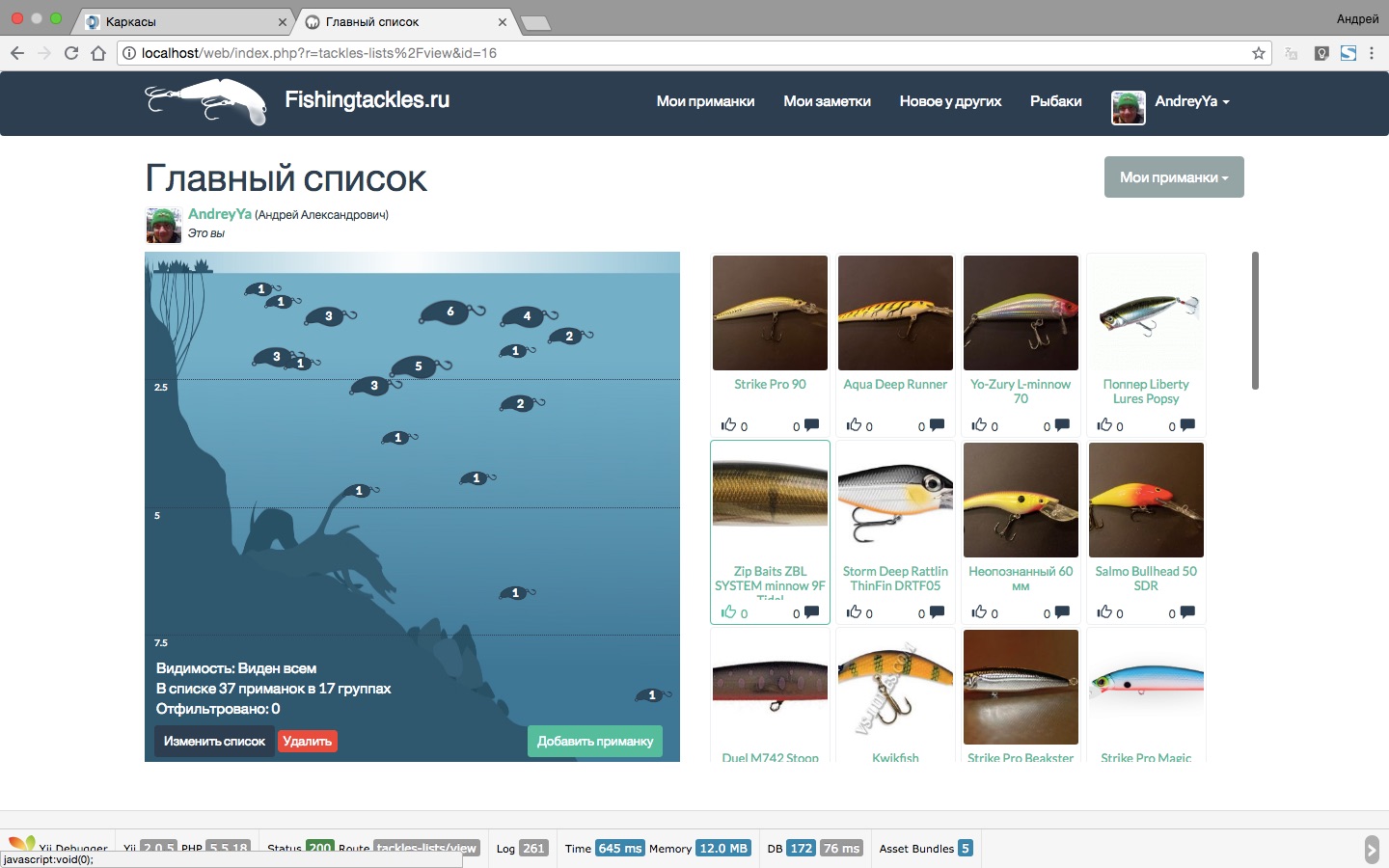Screen dimensions: 1389x868
Task: Click the lure group marker numbered 5
Action: 419,366
